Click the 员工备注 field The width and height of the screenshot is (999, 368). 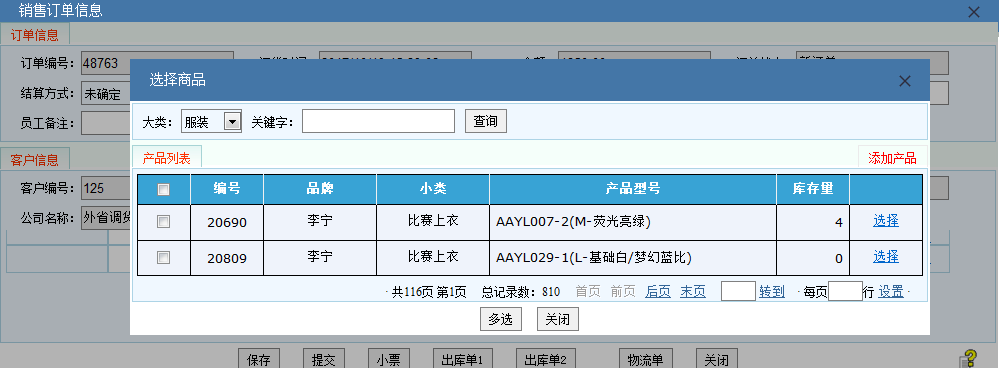105,123
